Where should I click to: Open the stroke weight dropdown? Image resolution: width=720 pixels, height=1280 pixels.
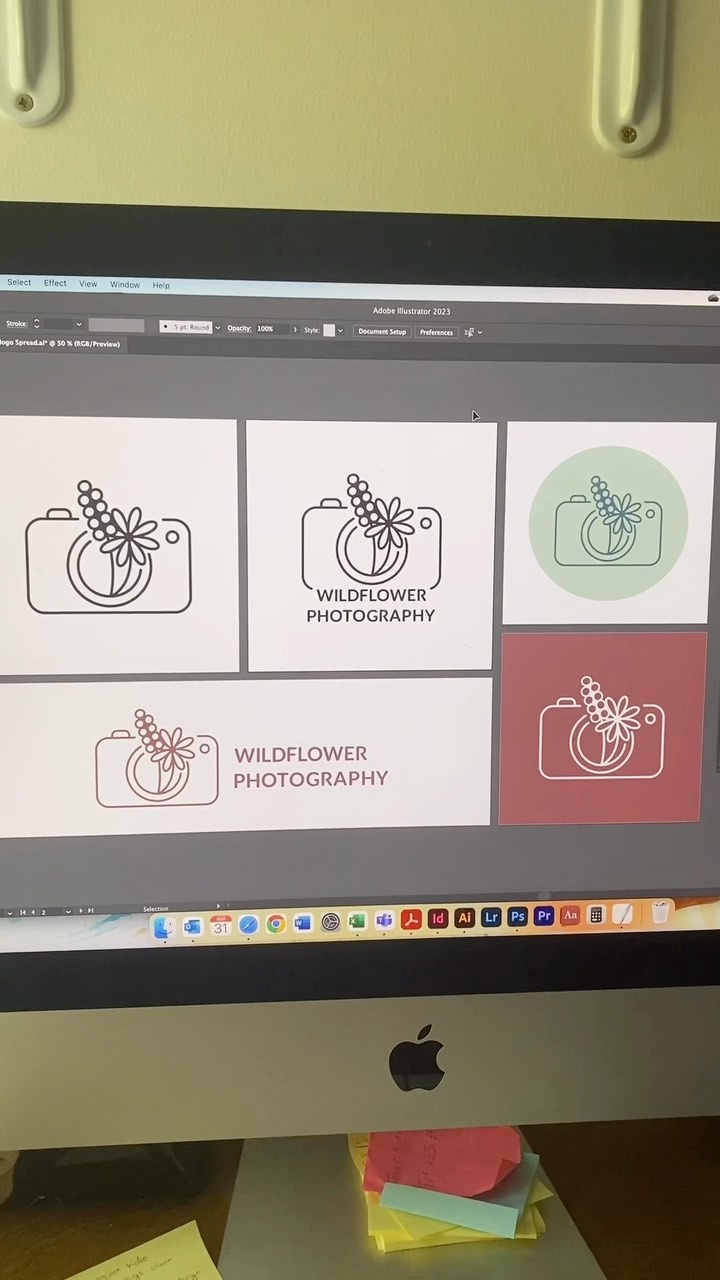[79, 324]
